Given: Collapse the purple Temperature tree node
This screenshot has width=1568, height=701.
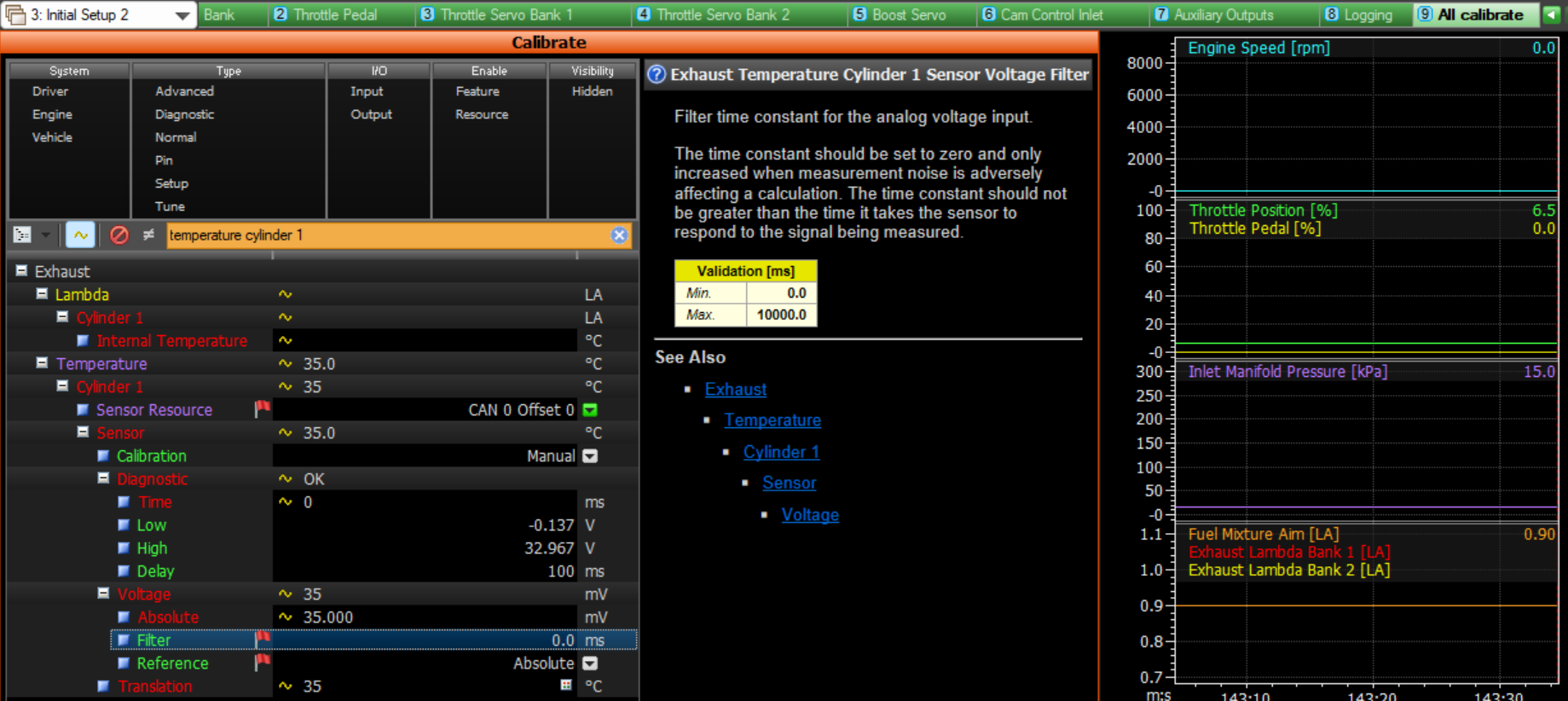Looking at the screenshot, I should pyautogui.click(x=42, y=362).
